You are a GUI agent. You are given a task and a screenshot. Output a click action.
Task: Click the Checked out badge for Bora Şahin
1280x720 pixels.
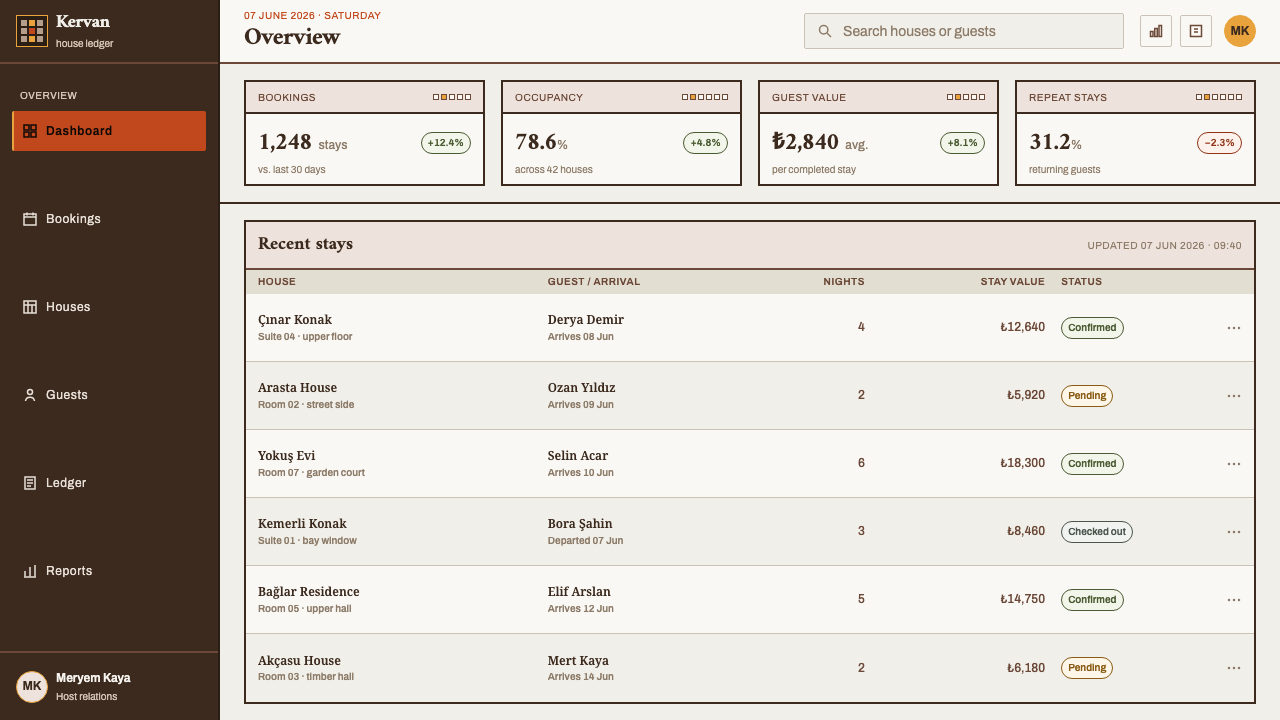[1097, 532]
